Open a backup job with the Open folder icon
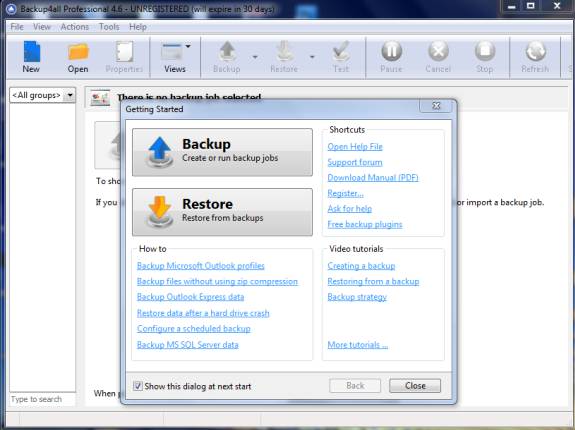This screenshot has width=575, height=430. (78, 52)
